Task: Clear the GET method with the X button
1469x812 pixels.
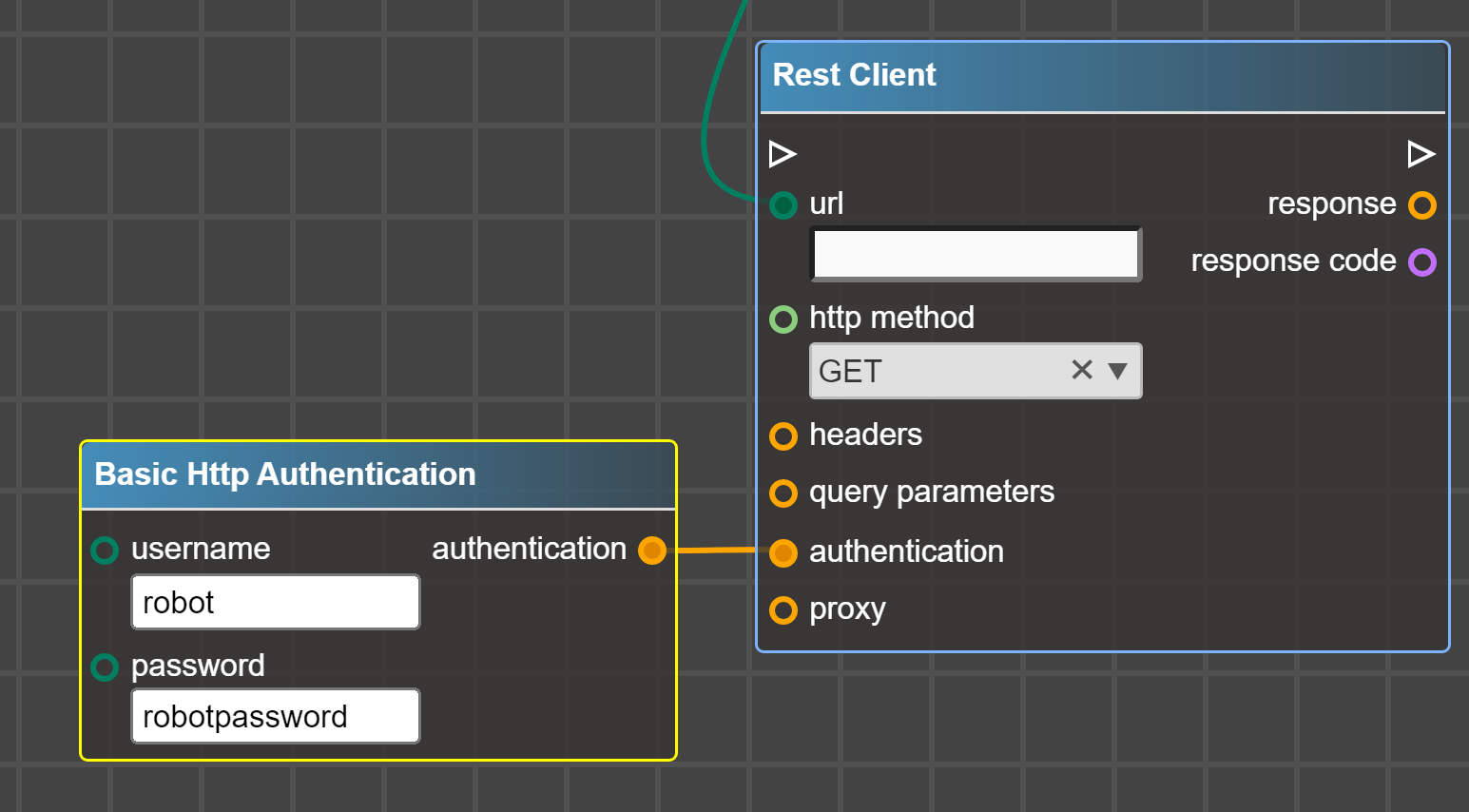Action: (1082, 370)
